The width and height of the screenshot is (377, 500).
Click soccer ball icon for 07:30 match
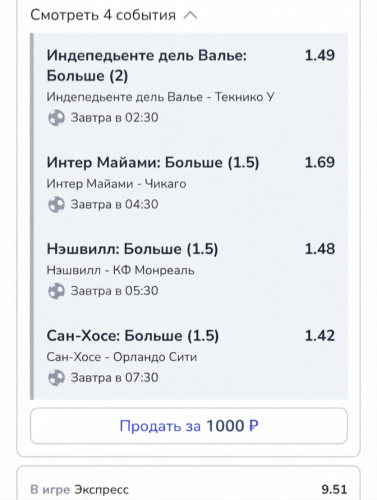click(56, 378)
